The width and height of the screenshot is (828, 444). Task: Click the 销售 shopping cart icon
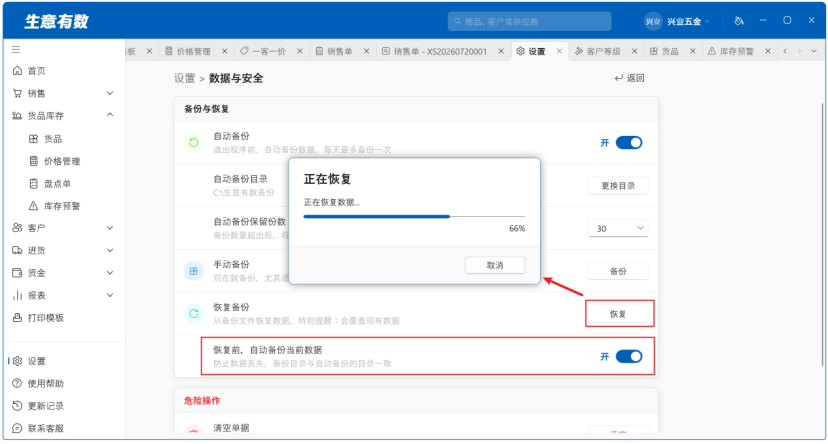click(x=17, y=93)
